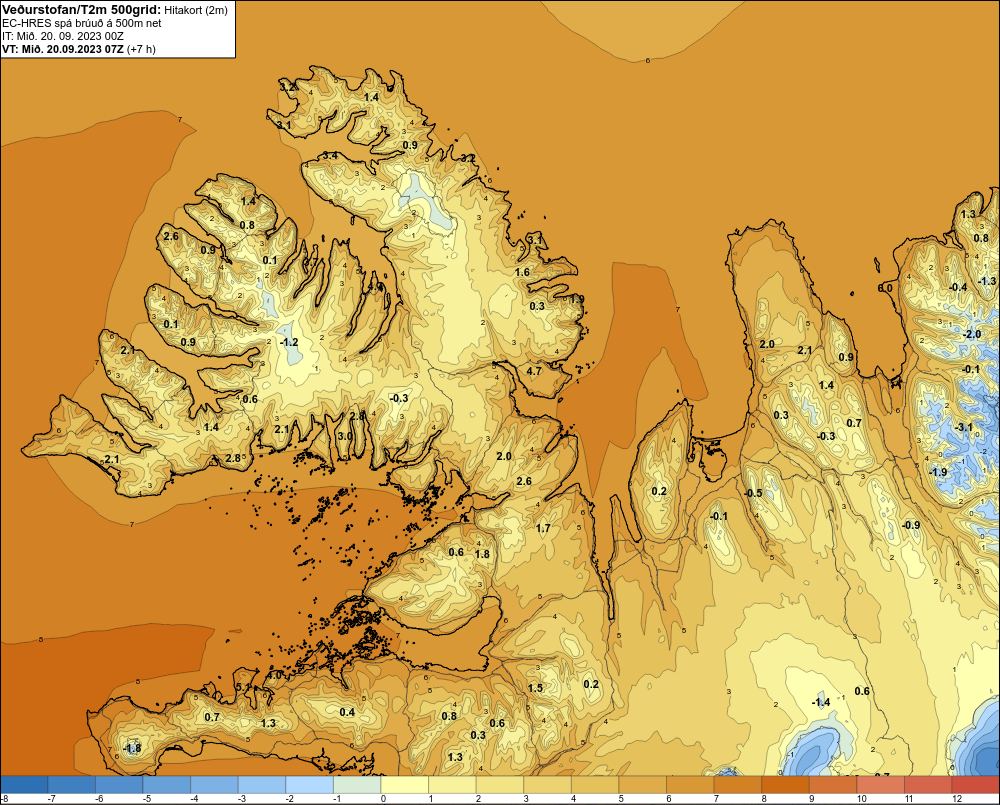Click the 1.5 temperature value
This screenshot has height=805, width=1000.
coord(535,688)
